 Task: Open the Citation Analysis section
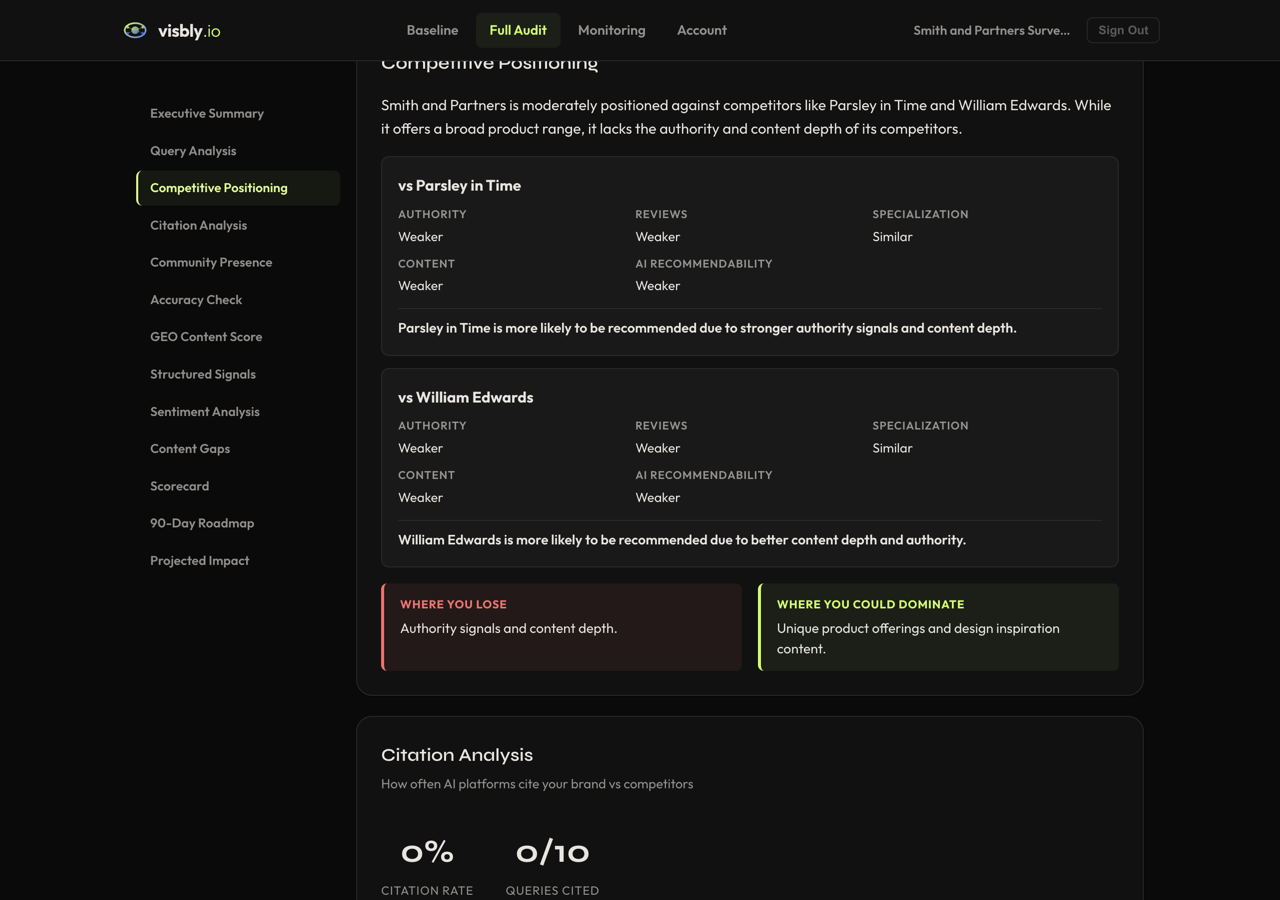(x=198, y=225)
